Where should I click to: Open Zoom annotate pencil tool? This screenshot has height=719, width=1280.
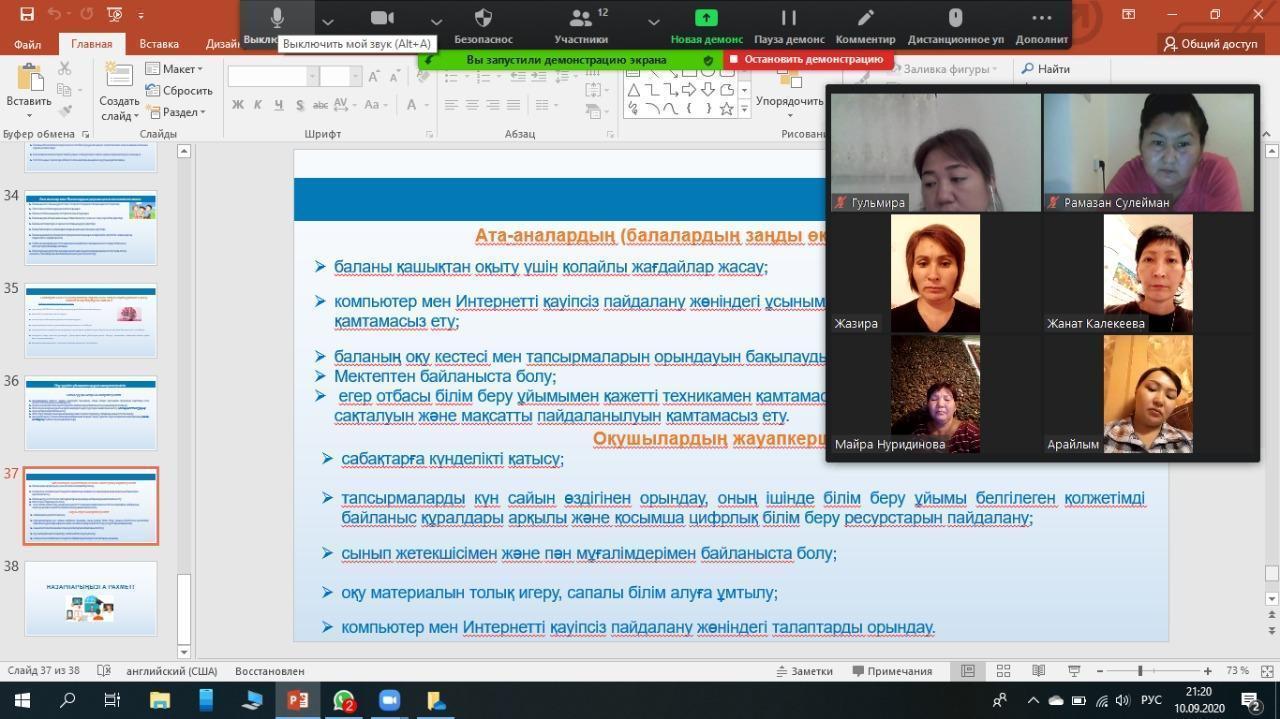[865, 18]
